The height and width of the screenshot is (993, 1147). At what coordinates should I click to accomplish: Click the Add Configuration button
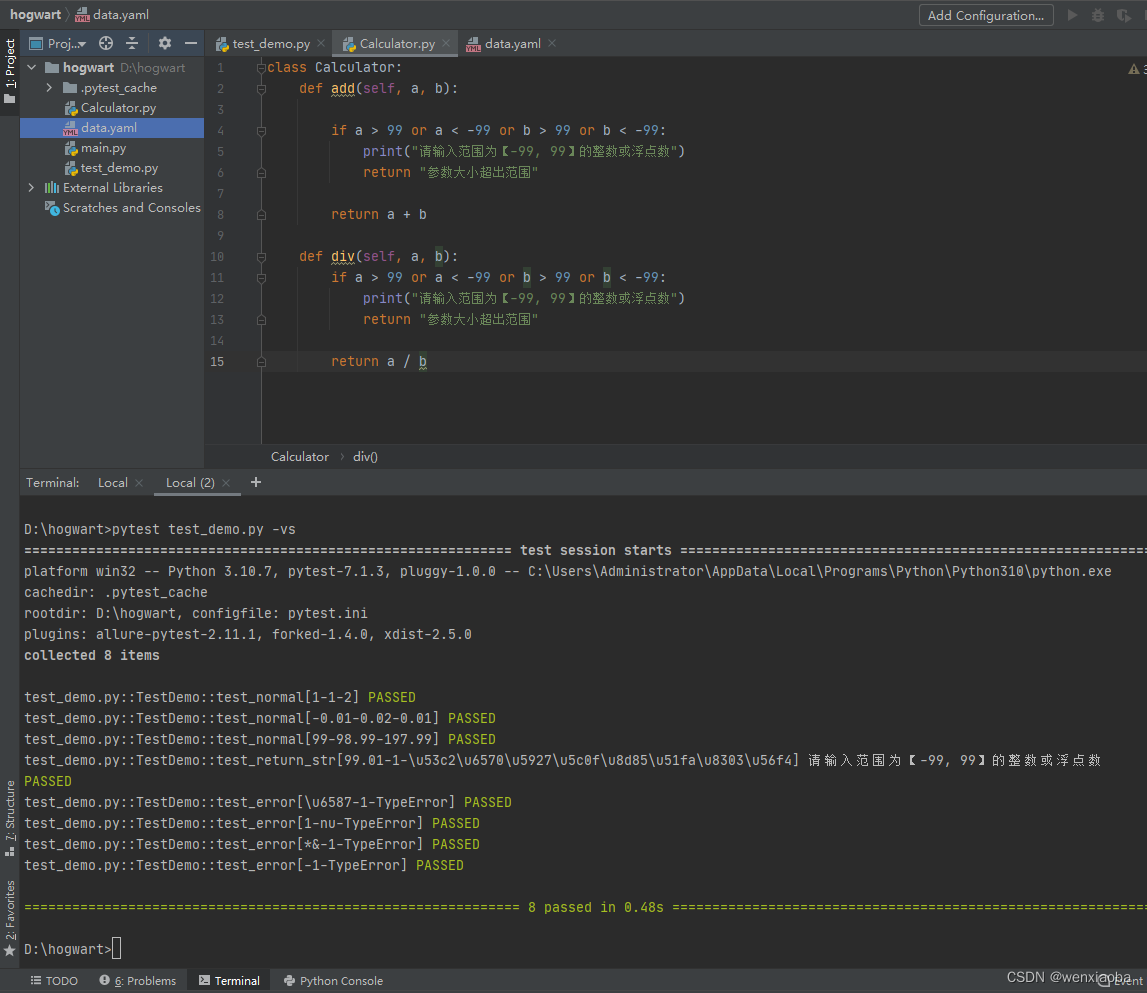click(x=985, y=15)
